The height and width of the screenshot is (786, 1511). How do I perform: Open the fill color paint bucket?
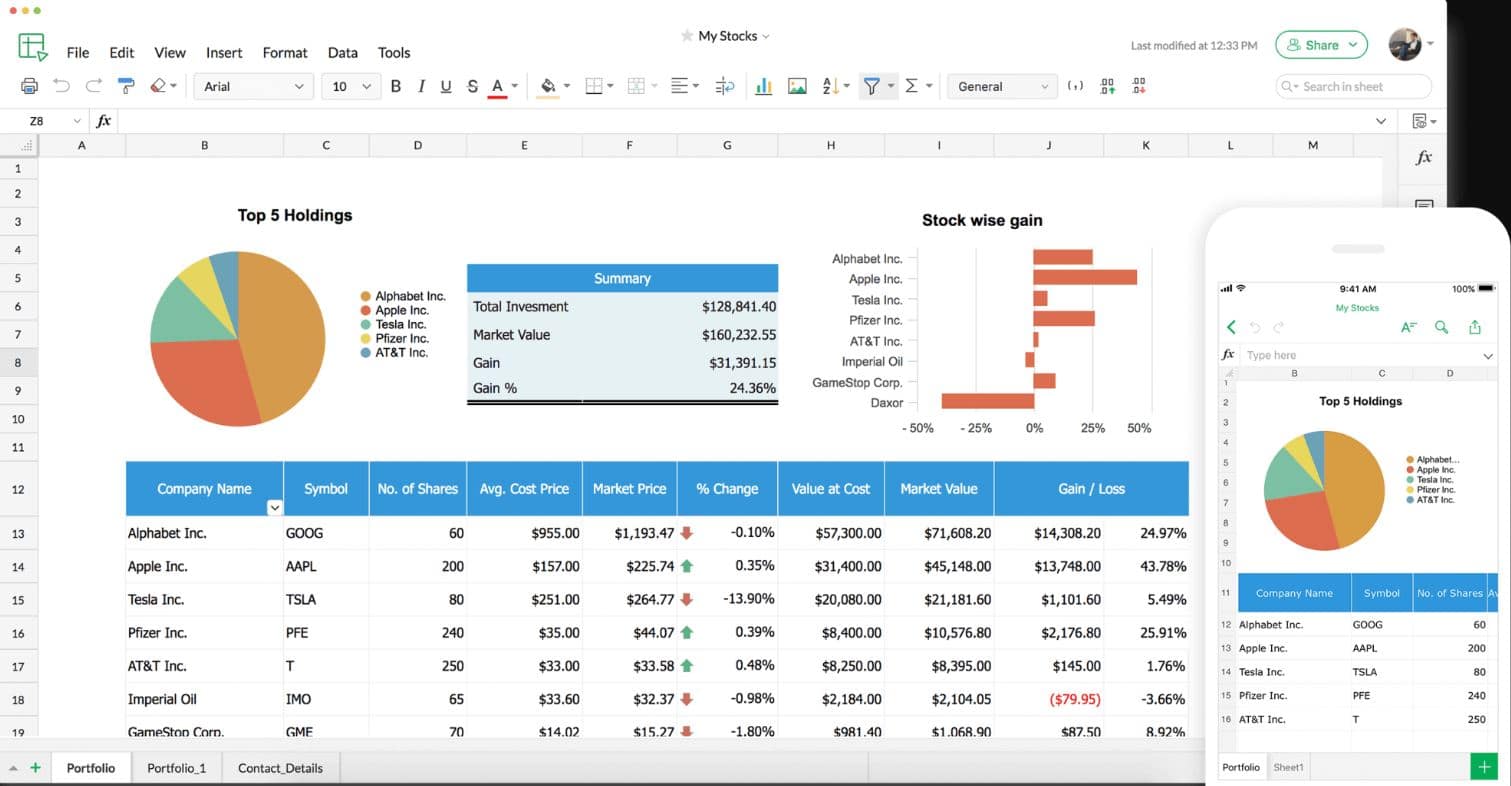click(x=547, y=87)
